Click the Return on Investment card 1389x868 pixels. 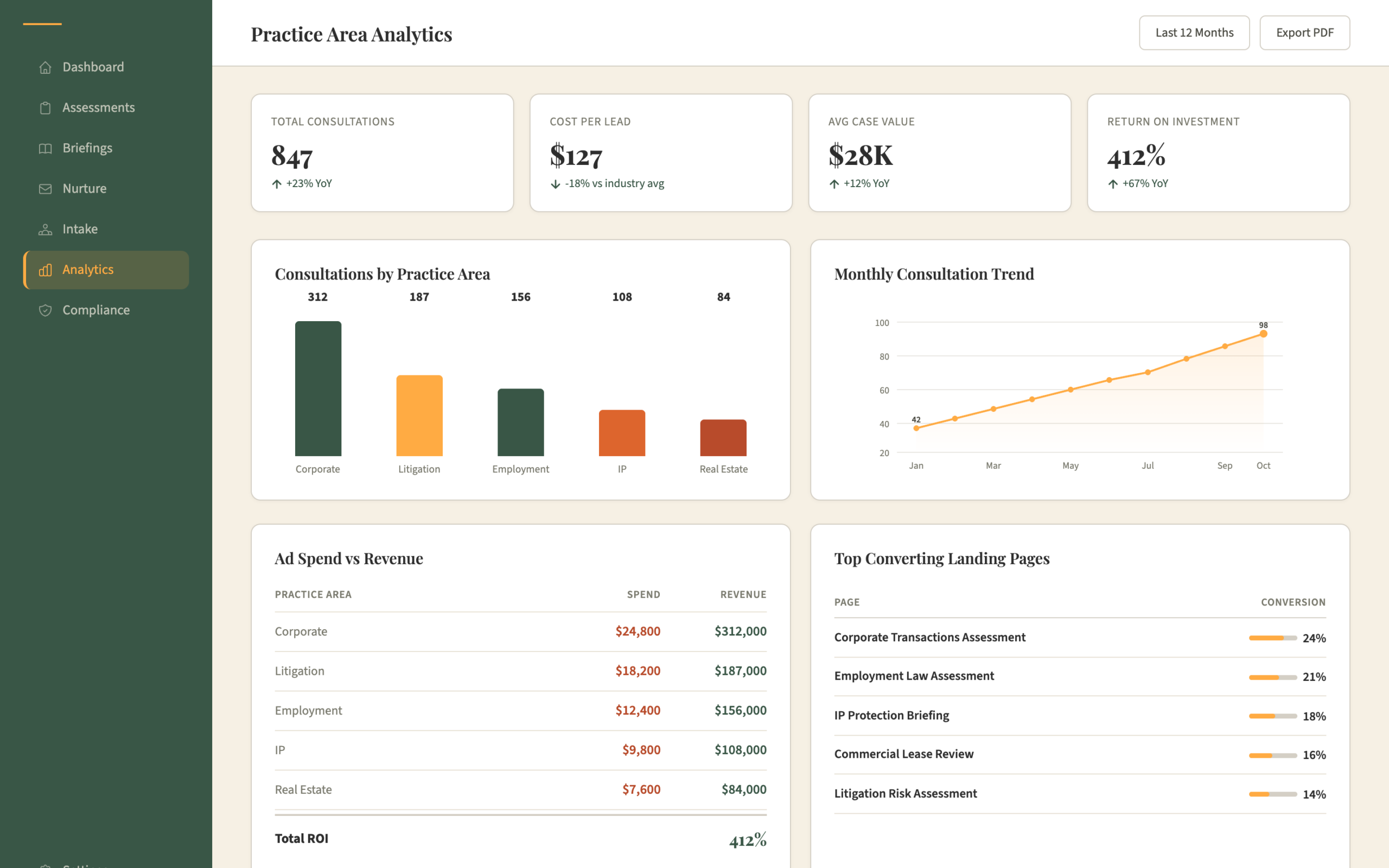[1218, 152]
